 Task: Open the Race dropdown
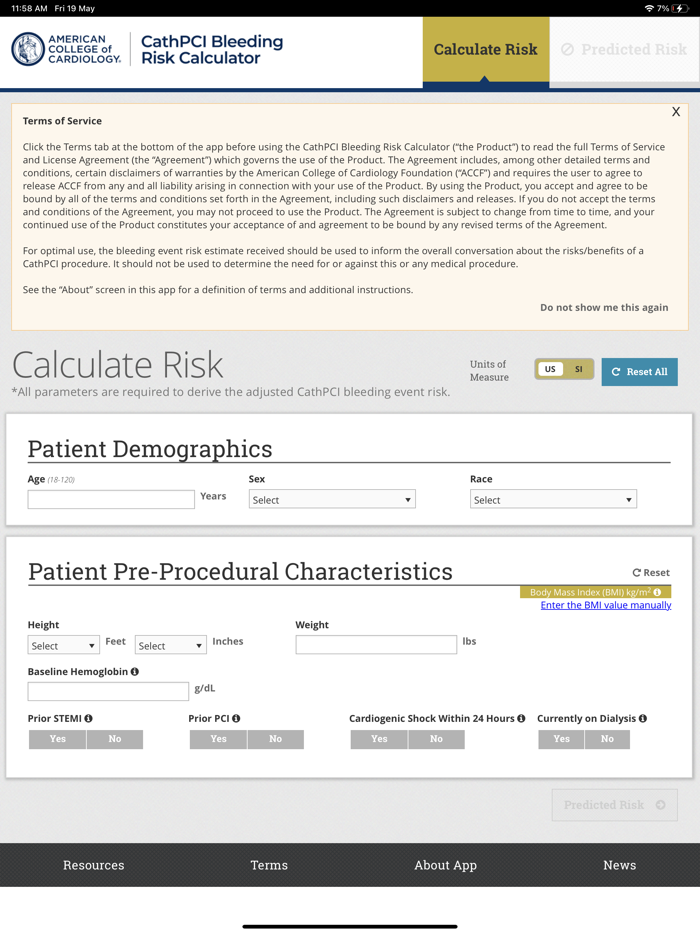pyautogui.click(x=553, y=499)
